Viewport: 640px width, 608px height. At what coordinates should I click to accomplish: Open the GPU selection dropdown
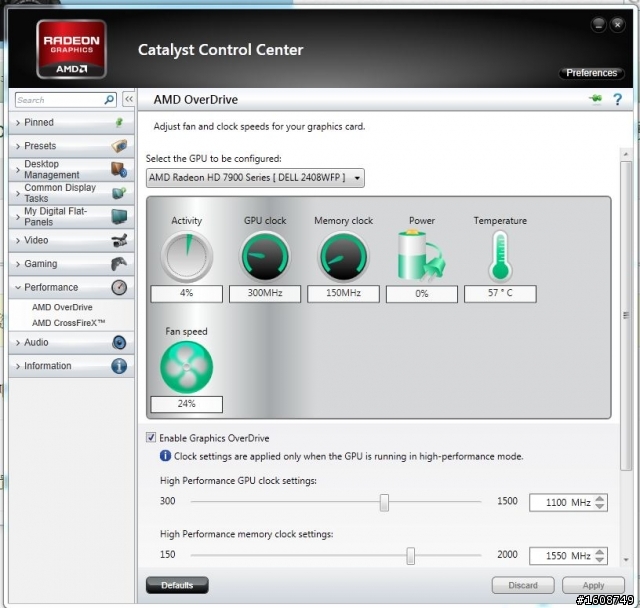tap(255, 178)
